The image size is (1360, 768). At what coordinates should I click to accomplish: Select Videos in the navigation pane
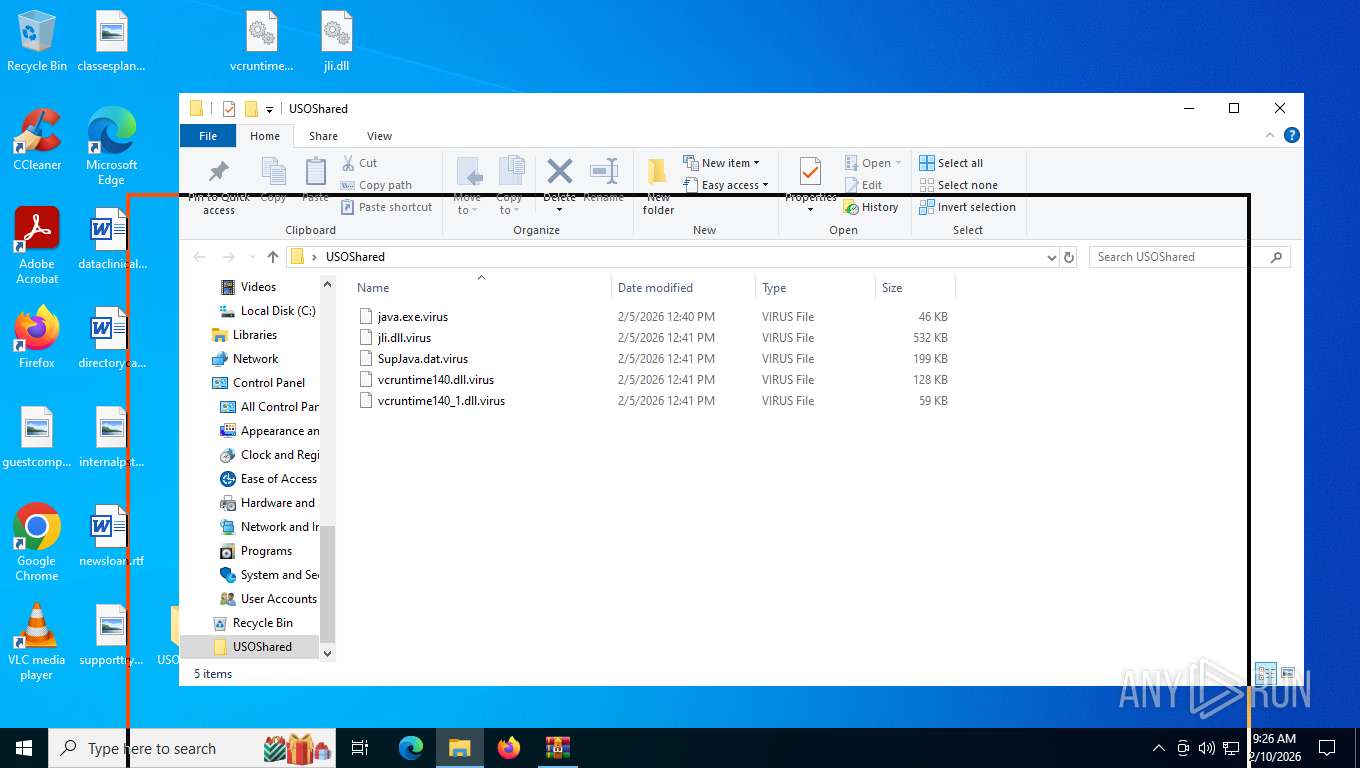tap(258, 287)
